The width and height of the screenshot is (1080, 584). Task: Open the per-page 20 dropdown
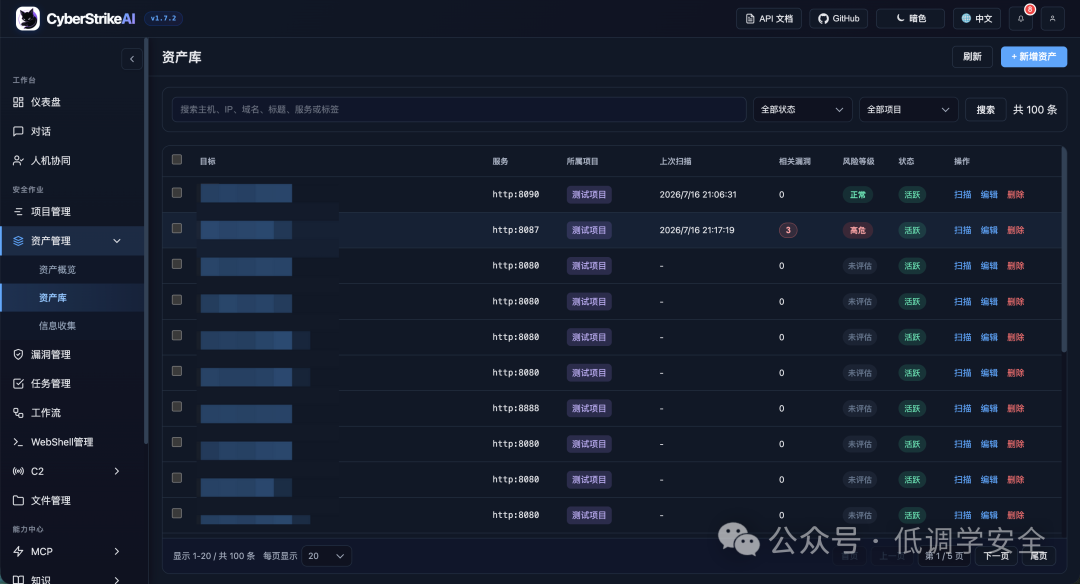[326, 556]
